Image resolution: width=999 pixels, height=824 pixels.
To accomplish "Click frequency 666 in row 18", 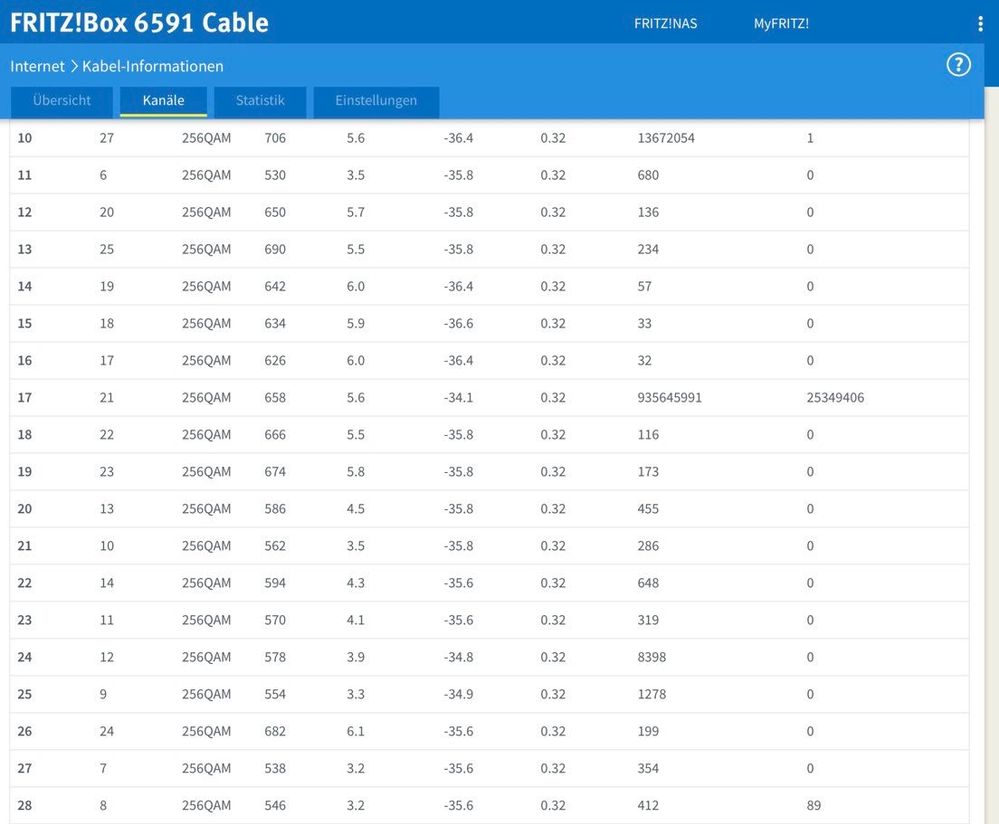I will pos(275,435).
